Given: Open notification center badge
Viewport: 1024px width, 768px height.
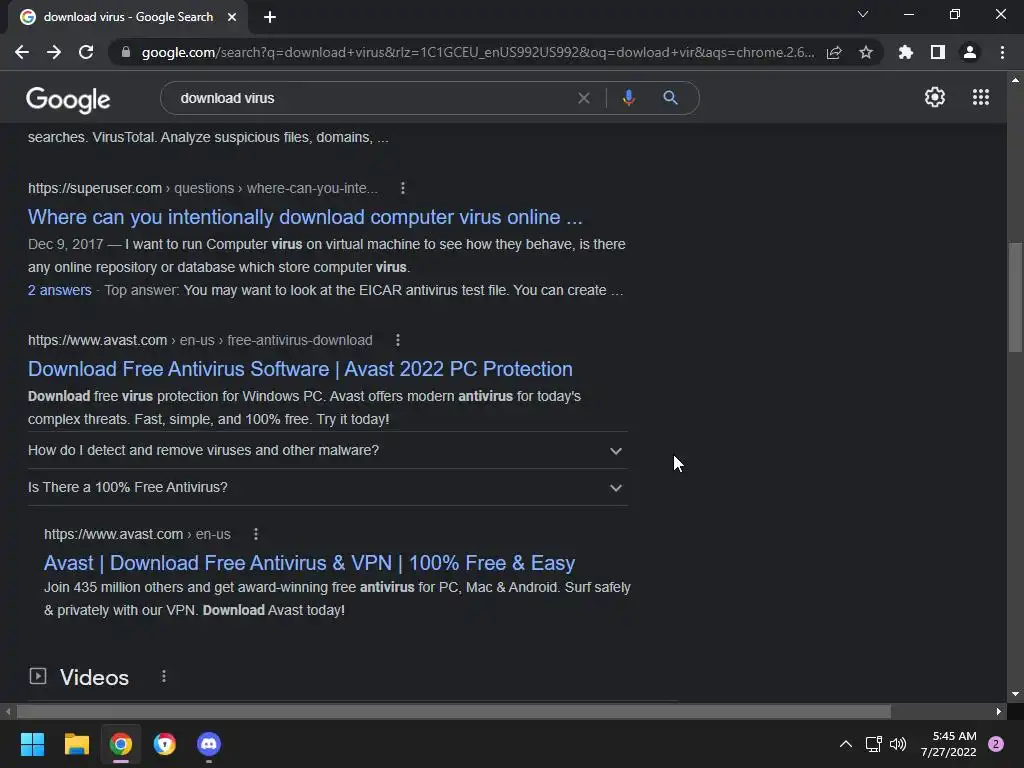Looking at the screenshot, I should [996, 744].
